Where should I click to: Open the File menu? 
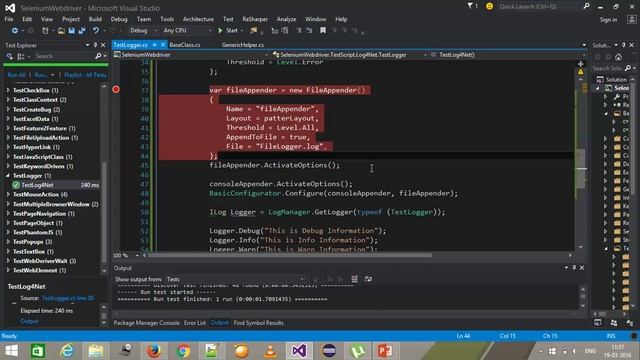9,19
